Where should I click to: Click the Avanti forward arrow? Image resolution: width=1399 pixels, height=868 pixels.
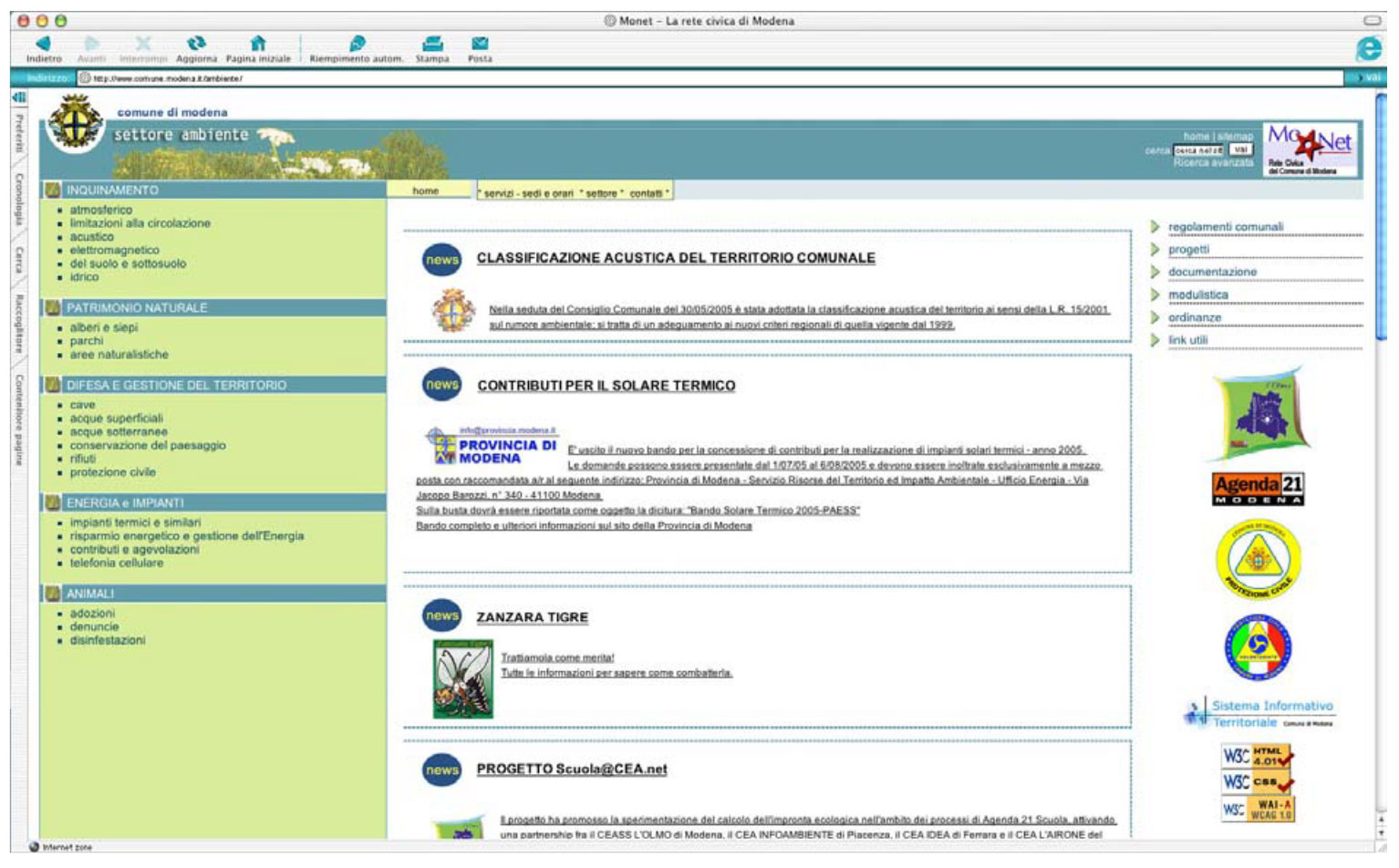point(91,49)
